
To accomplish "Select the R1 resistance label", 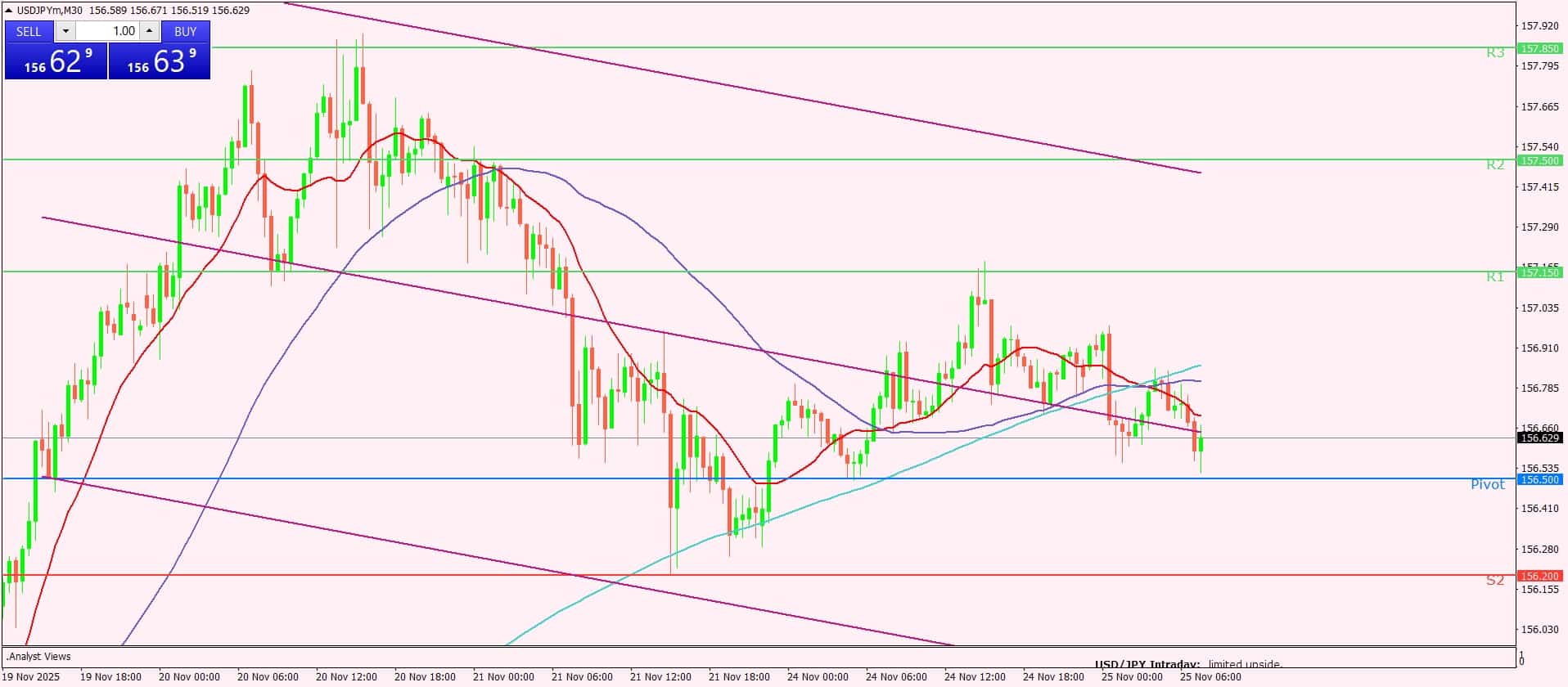I will pyautogui.click(x=1495, y=277).
